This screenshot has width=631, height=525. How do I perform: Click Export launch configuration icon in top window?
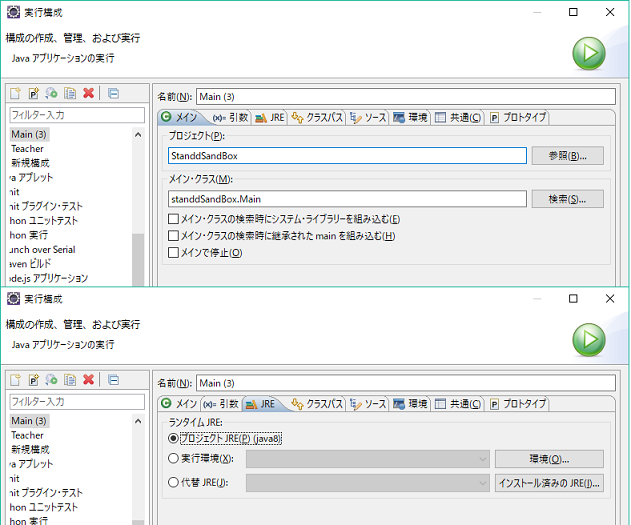[x=52, y=93]
